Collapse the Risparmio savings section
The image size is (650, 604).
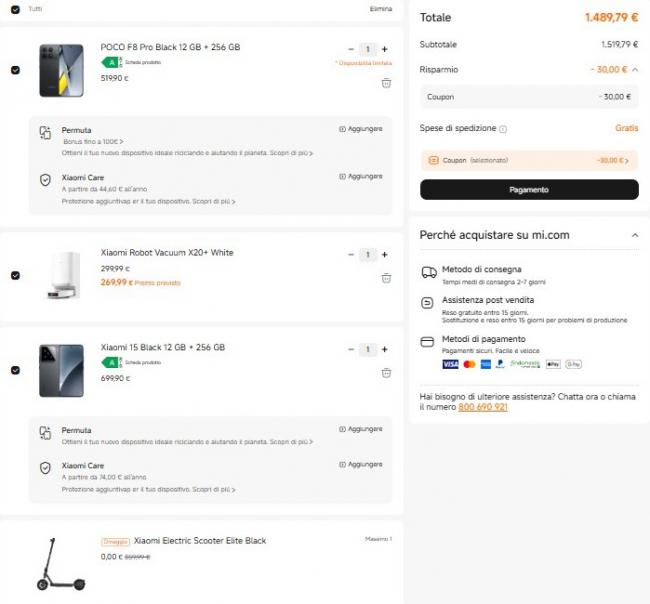633,70
